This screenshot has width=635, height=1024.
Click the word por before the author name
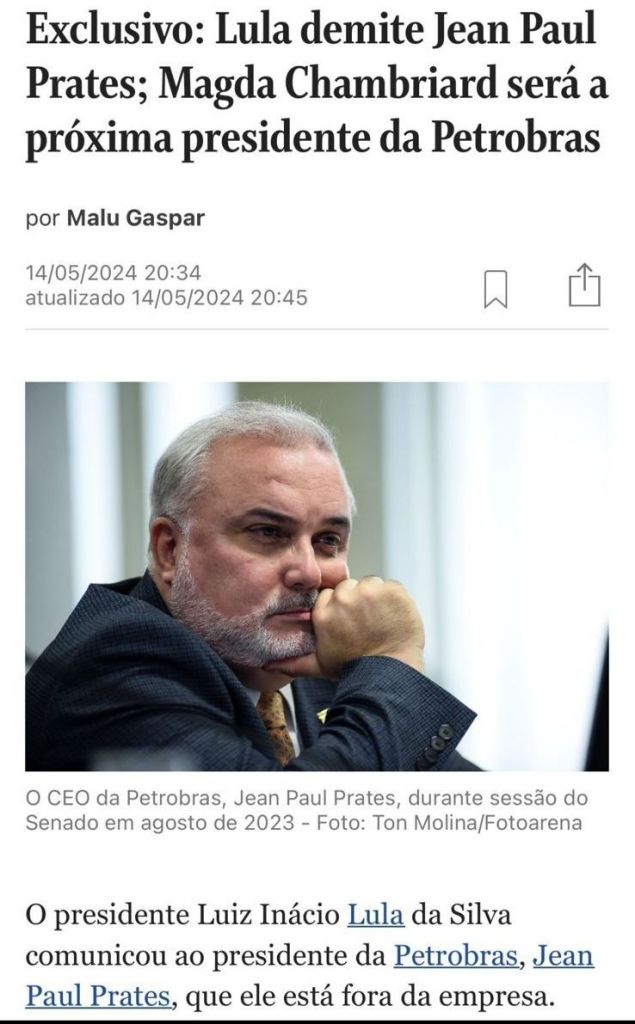[x=42, y=219]
